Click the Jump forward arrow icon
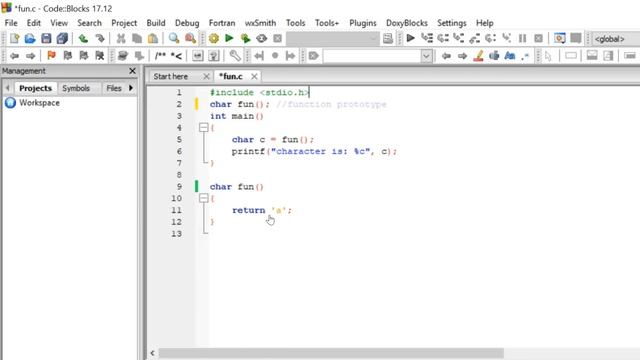Image resolution: width=640 pixels, height=360 pixels. pyautogui.click(x=30, y=56)
